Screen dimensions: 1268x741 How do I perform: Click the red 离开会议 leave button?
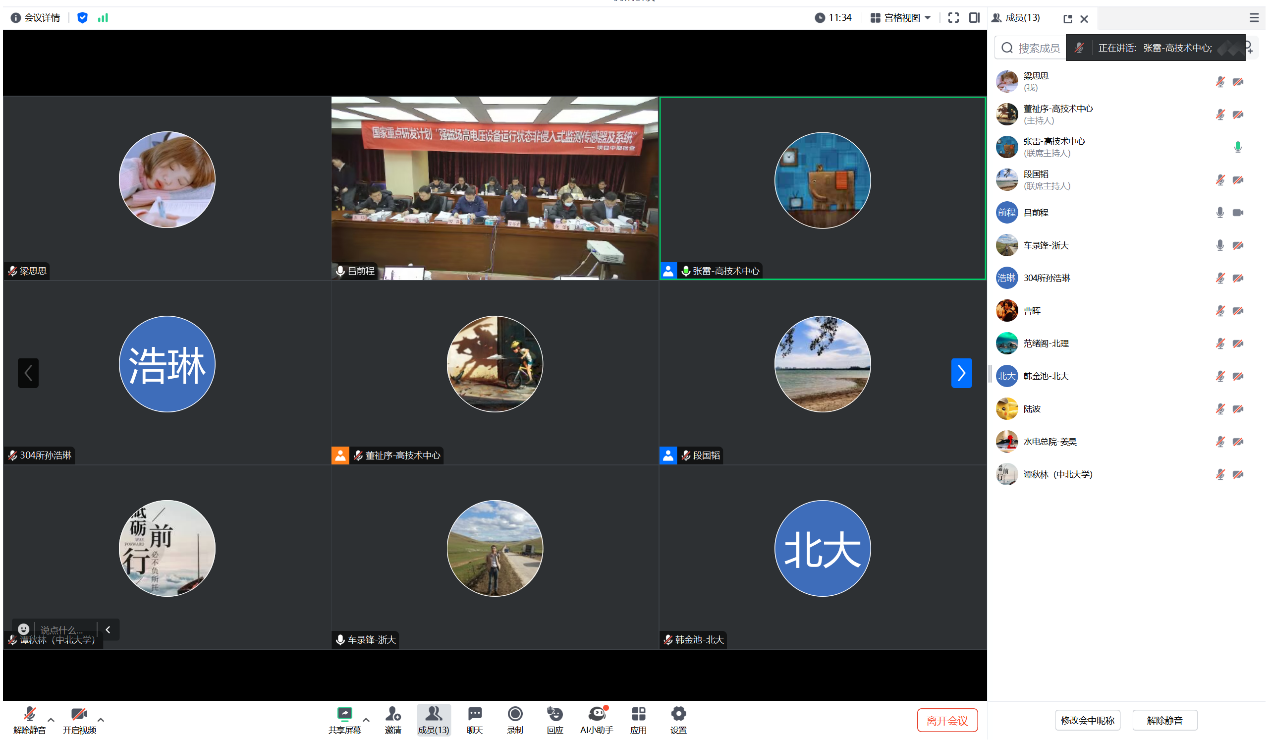point(946,720)
